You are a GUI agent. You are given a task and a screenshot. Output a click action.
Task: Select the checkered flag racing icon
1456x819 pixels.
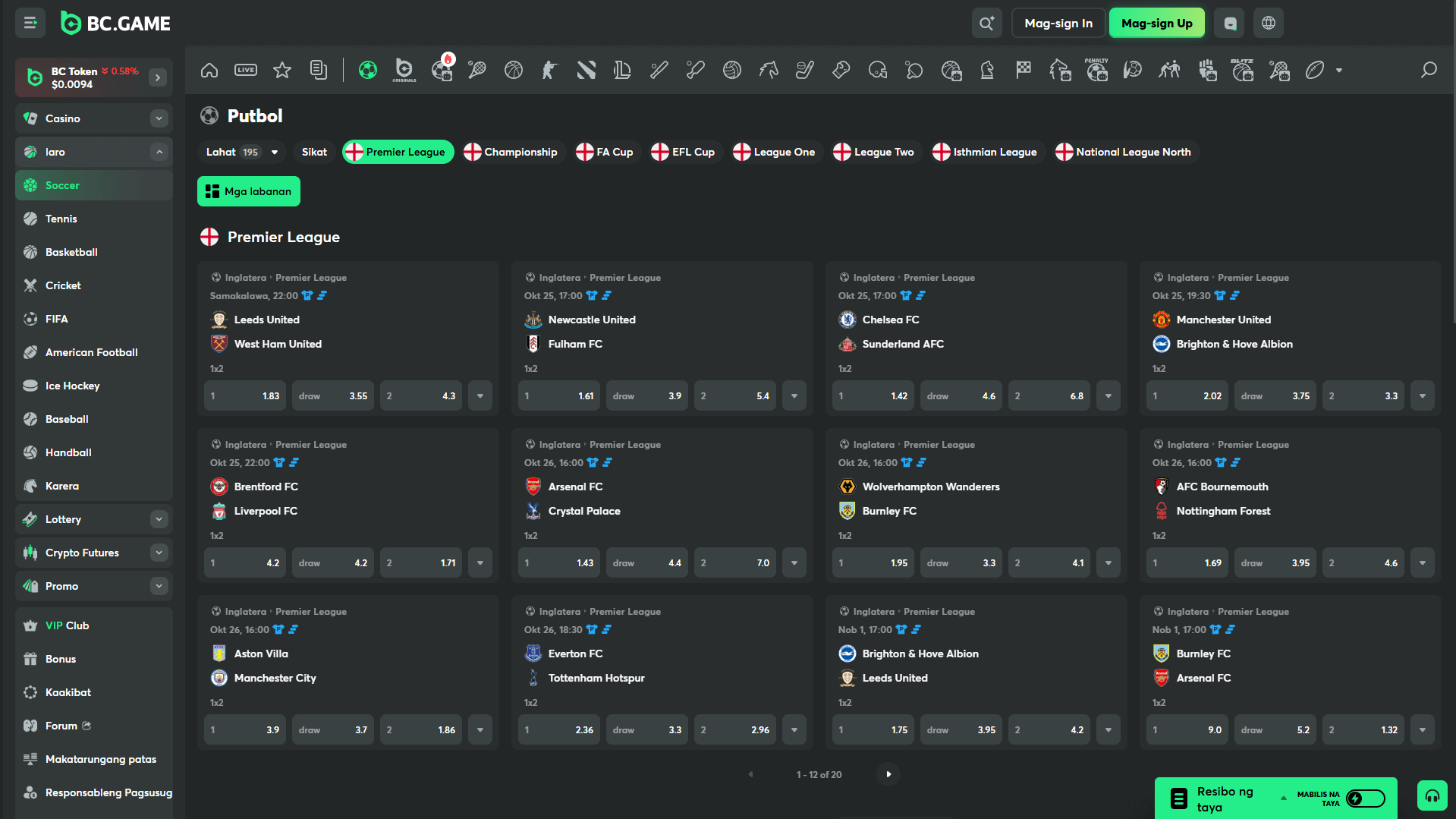(x=1024, y=71)
